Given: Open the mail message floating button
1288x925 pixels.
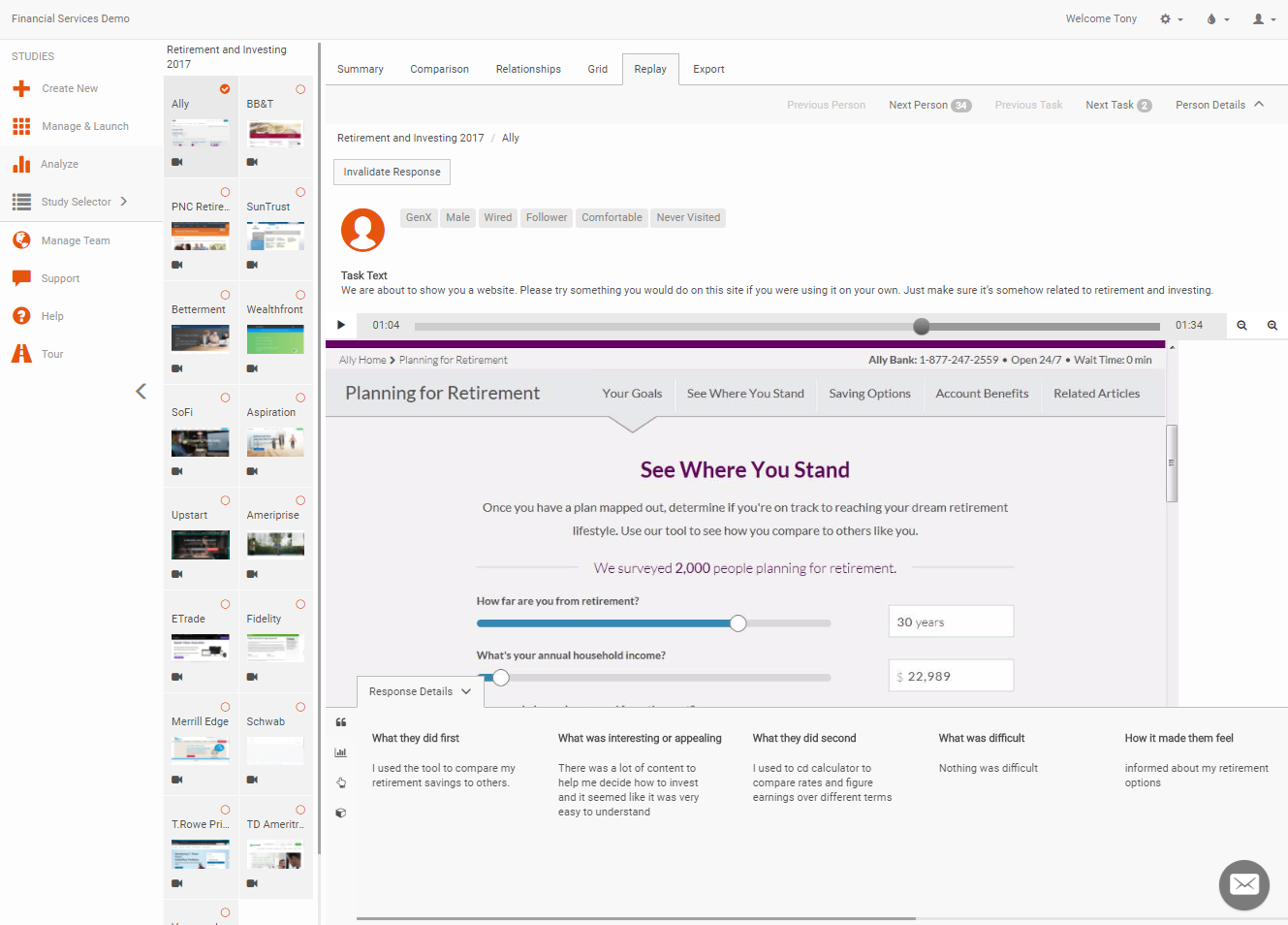Looking at the screenshot, I should click(x=1244, y=884).
